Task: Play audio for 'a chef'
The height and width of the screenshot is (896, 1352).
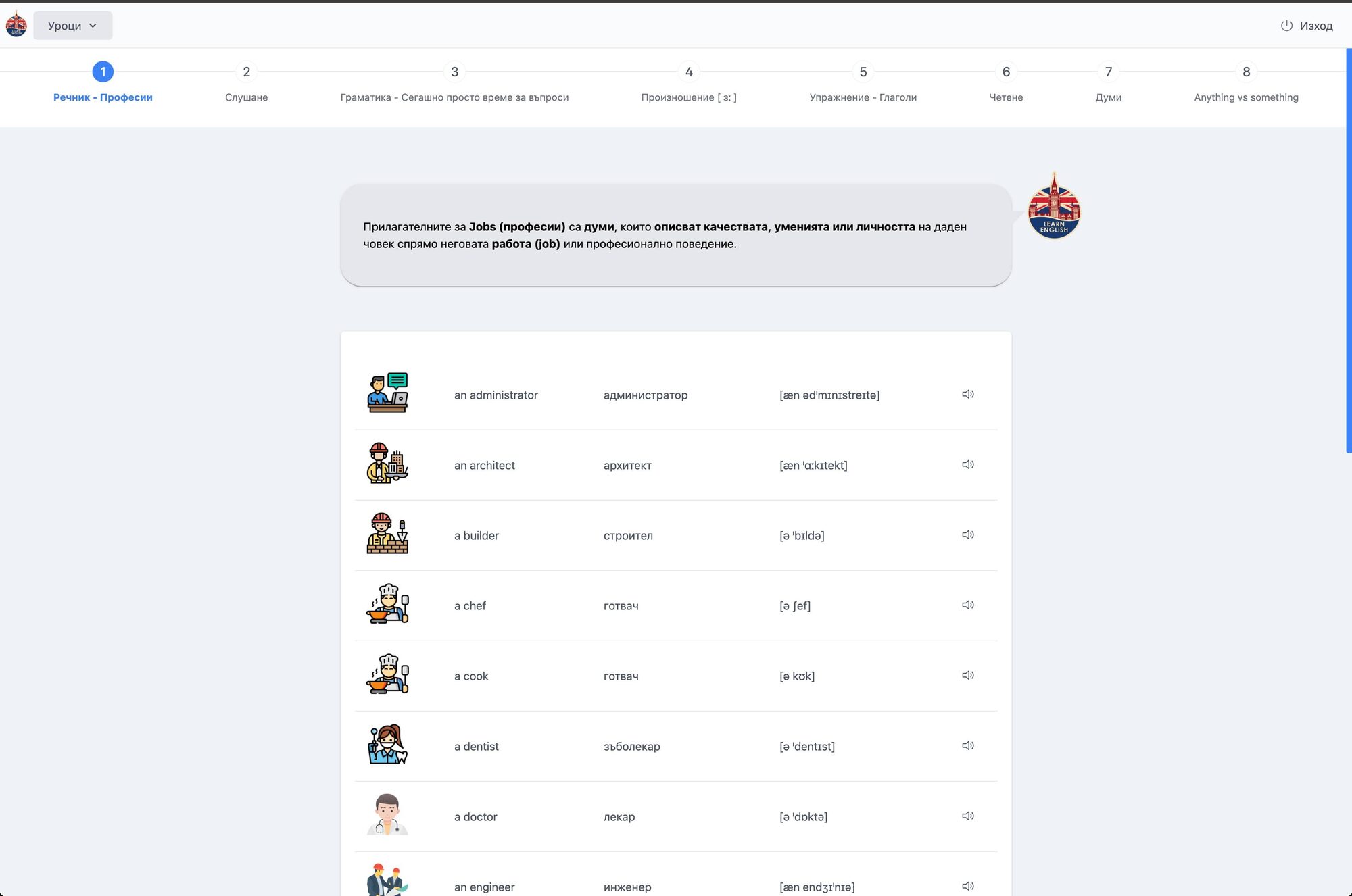Action: tap(967, 605)
